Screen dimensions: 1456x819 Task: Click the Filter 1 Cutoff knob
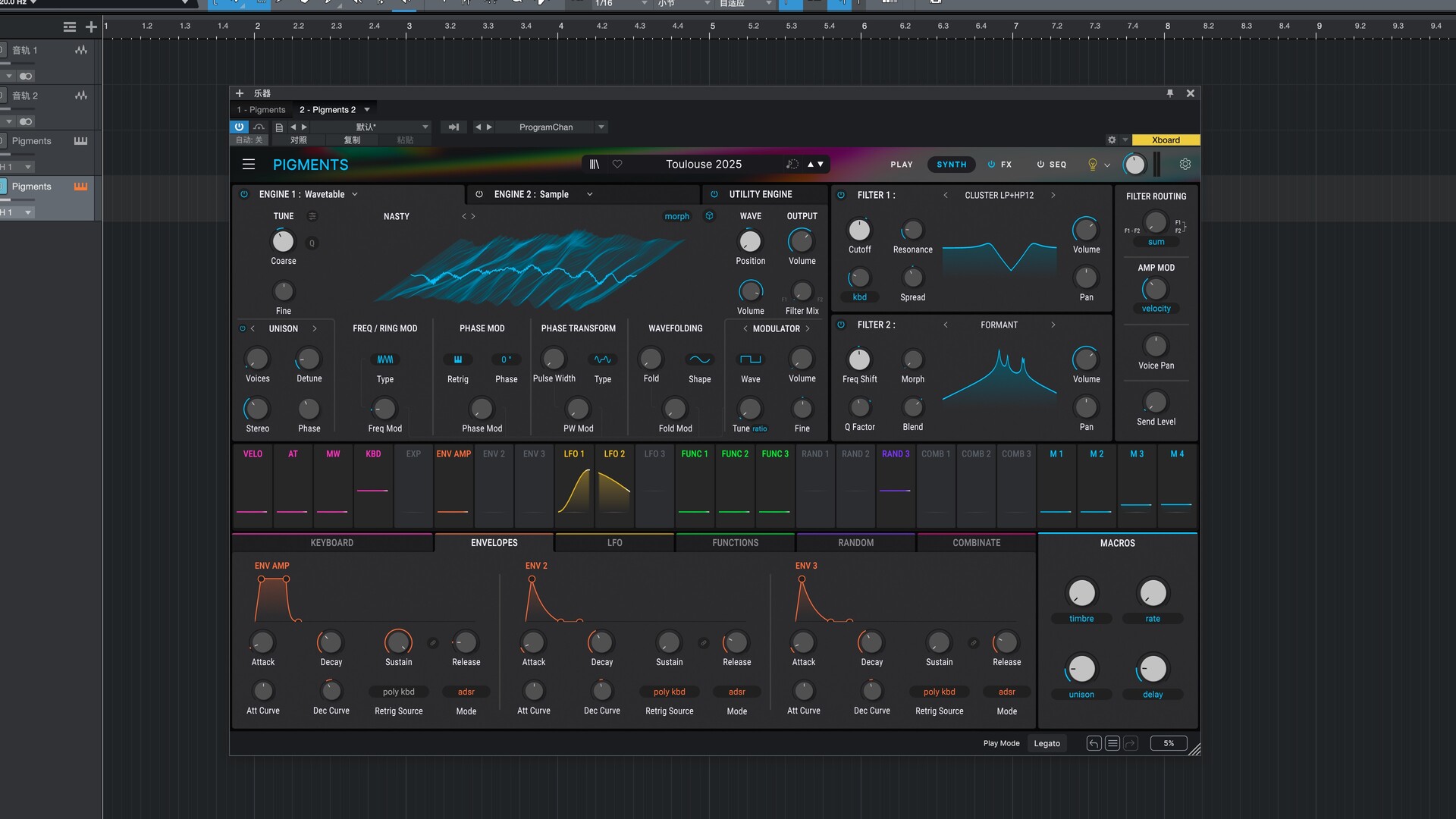[859, 230]
